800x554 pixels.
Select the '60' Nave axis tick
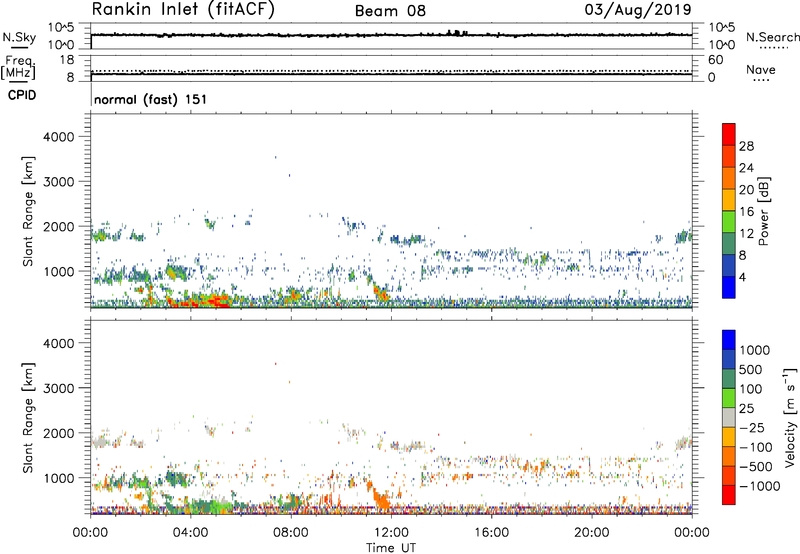point(715,60)
